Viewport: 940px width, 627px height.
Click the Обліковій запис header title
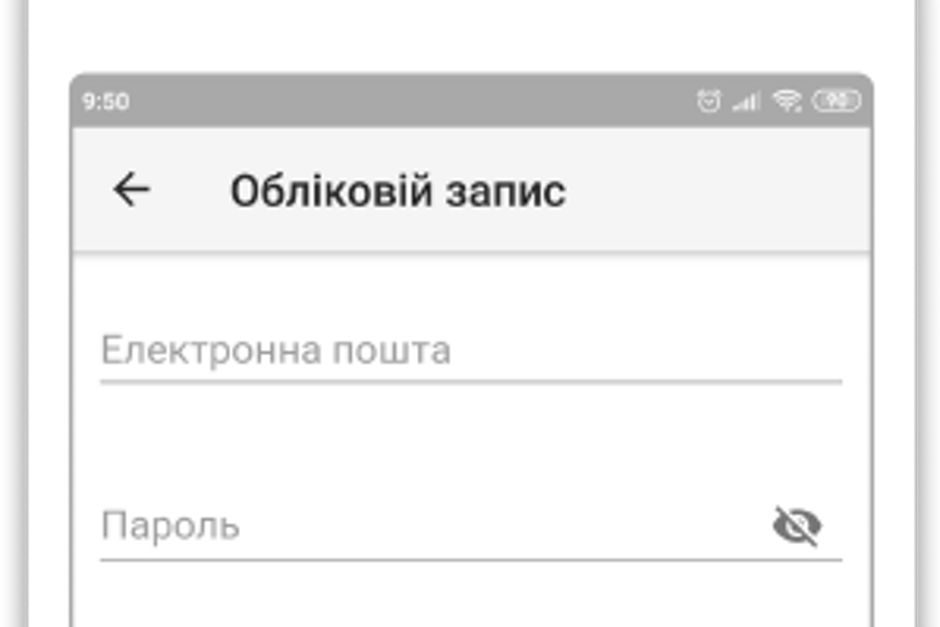397,190
